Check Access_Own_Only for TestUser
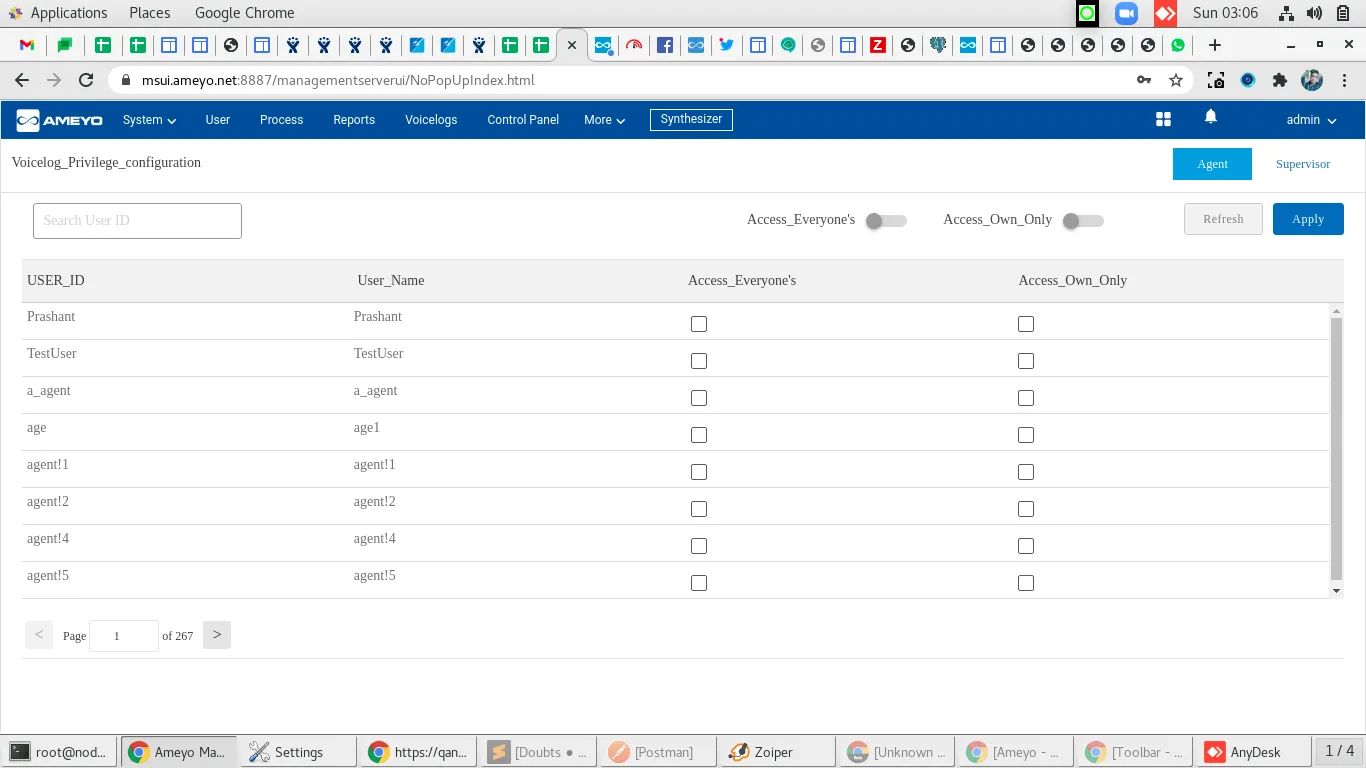The height and width of the screenshot is (768, 1366). click(1026, 361)
